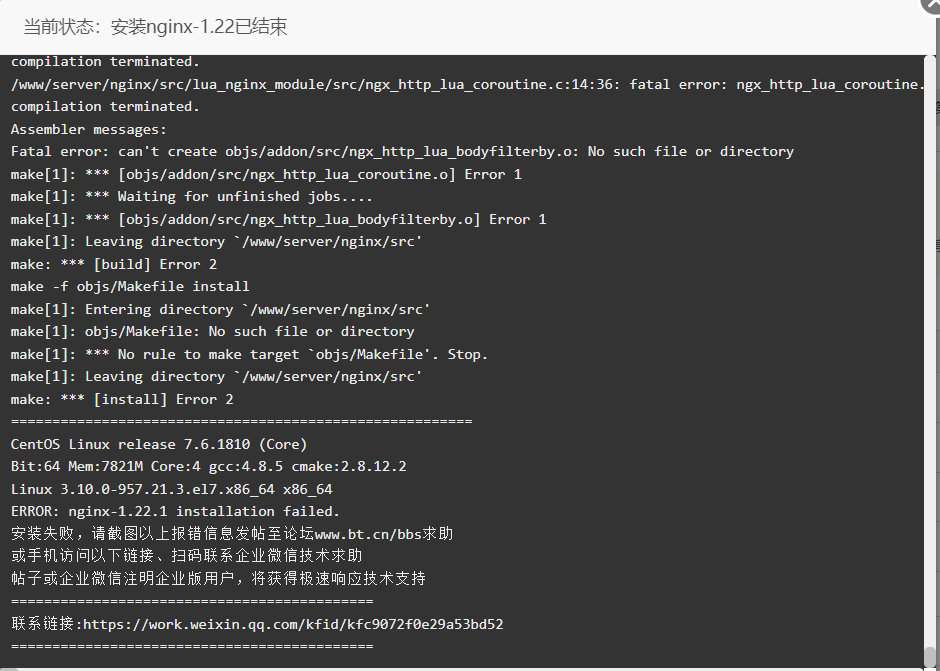Screen dimensions: 940x671
Task: Click the '或手机访问以下链接' WeChat support line
Action: [x=186, y=556]
